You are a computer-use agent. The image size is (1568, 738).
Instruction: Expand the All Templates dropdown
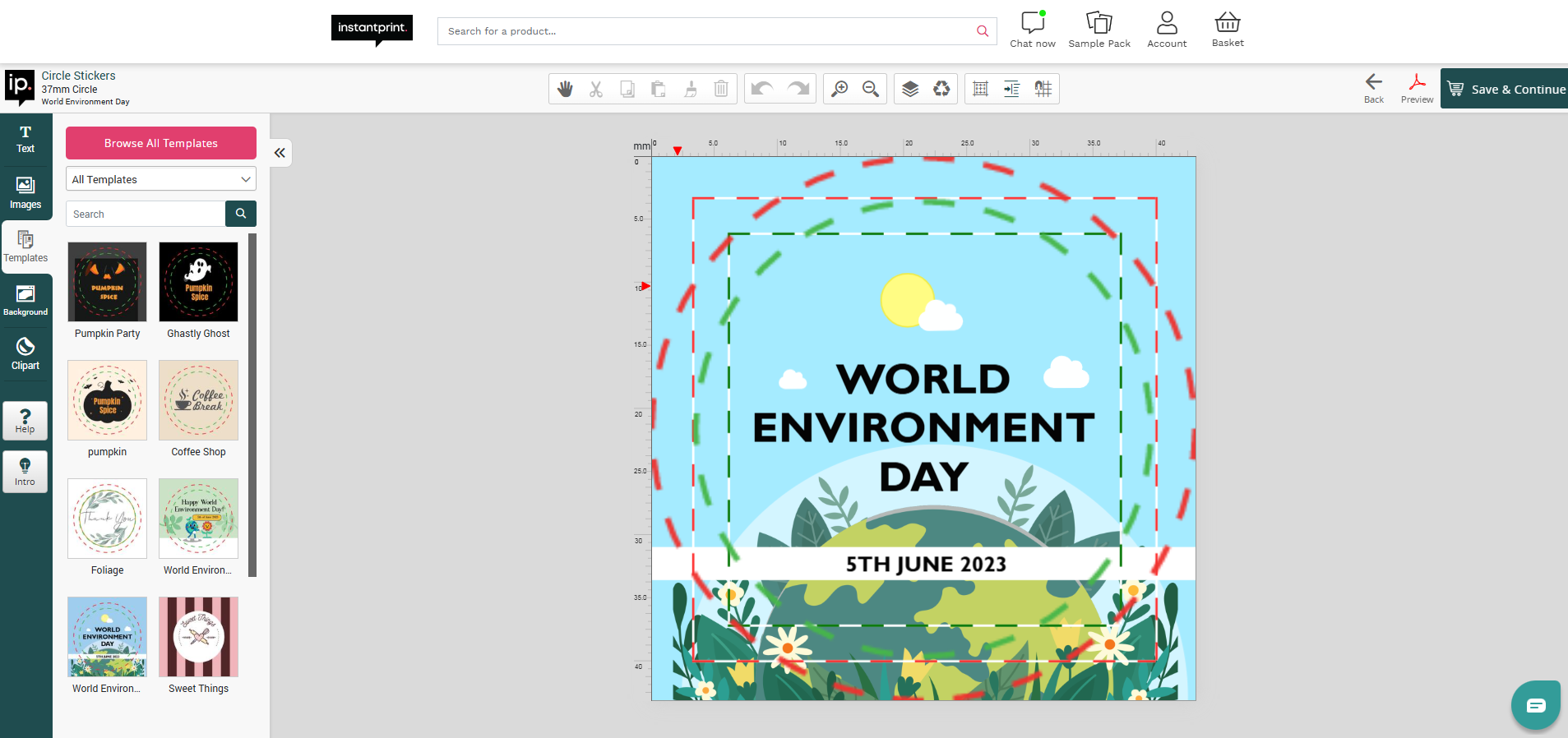[161, 179]
